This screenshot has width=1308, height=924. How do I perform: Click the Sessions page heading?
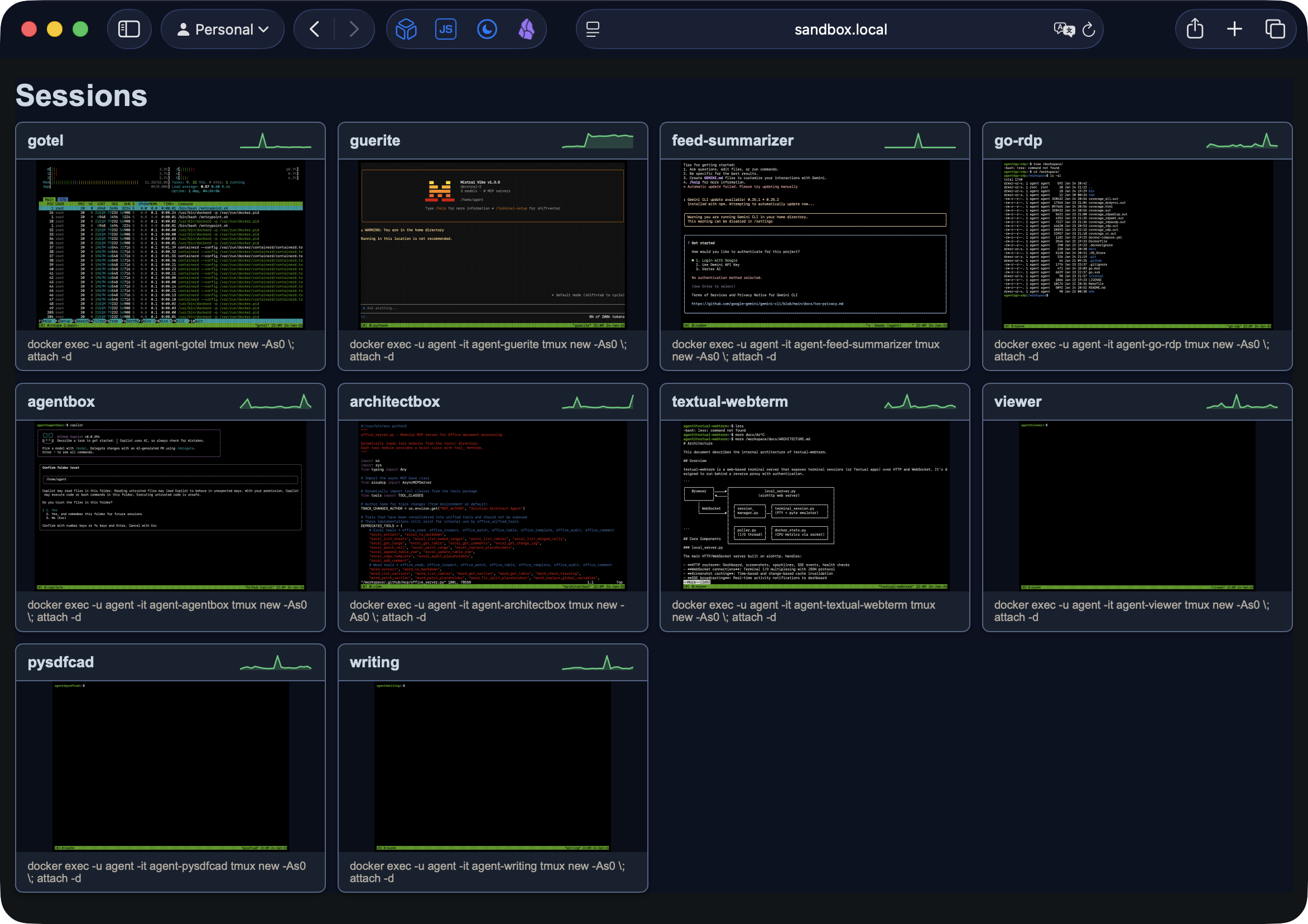(x=81, y=95)
